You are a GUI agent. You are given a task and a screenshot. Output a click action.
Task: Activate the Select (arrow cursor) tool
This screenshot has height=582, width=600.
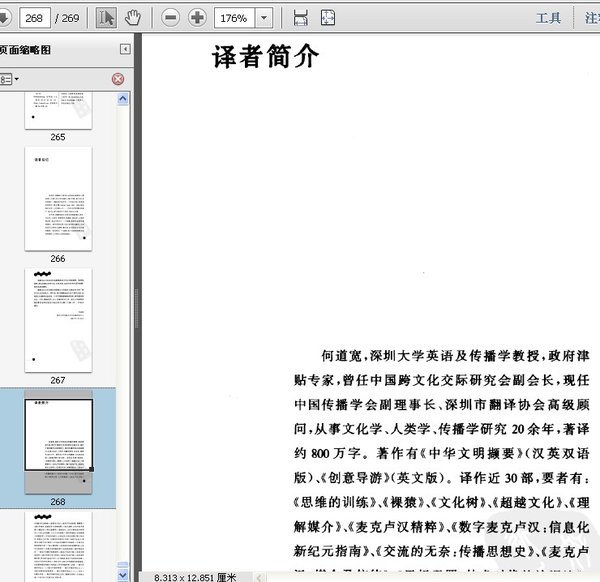pyautogui.click(x=106, y=17)
